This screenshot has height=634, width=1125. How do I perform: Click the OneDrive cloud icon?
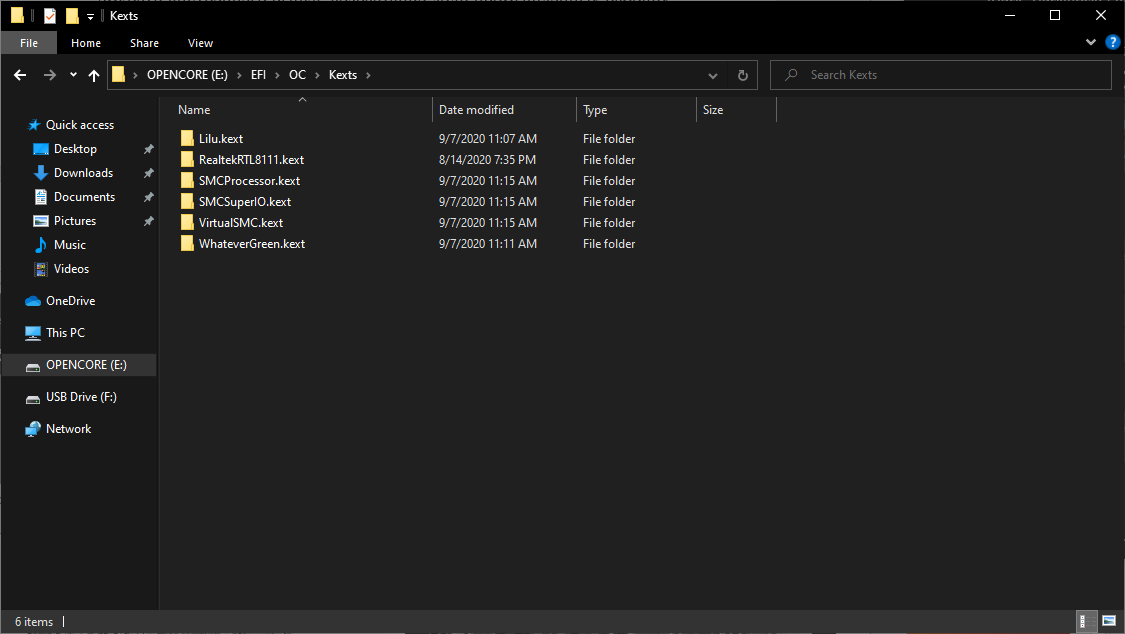(33, 301)
